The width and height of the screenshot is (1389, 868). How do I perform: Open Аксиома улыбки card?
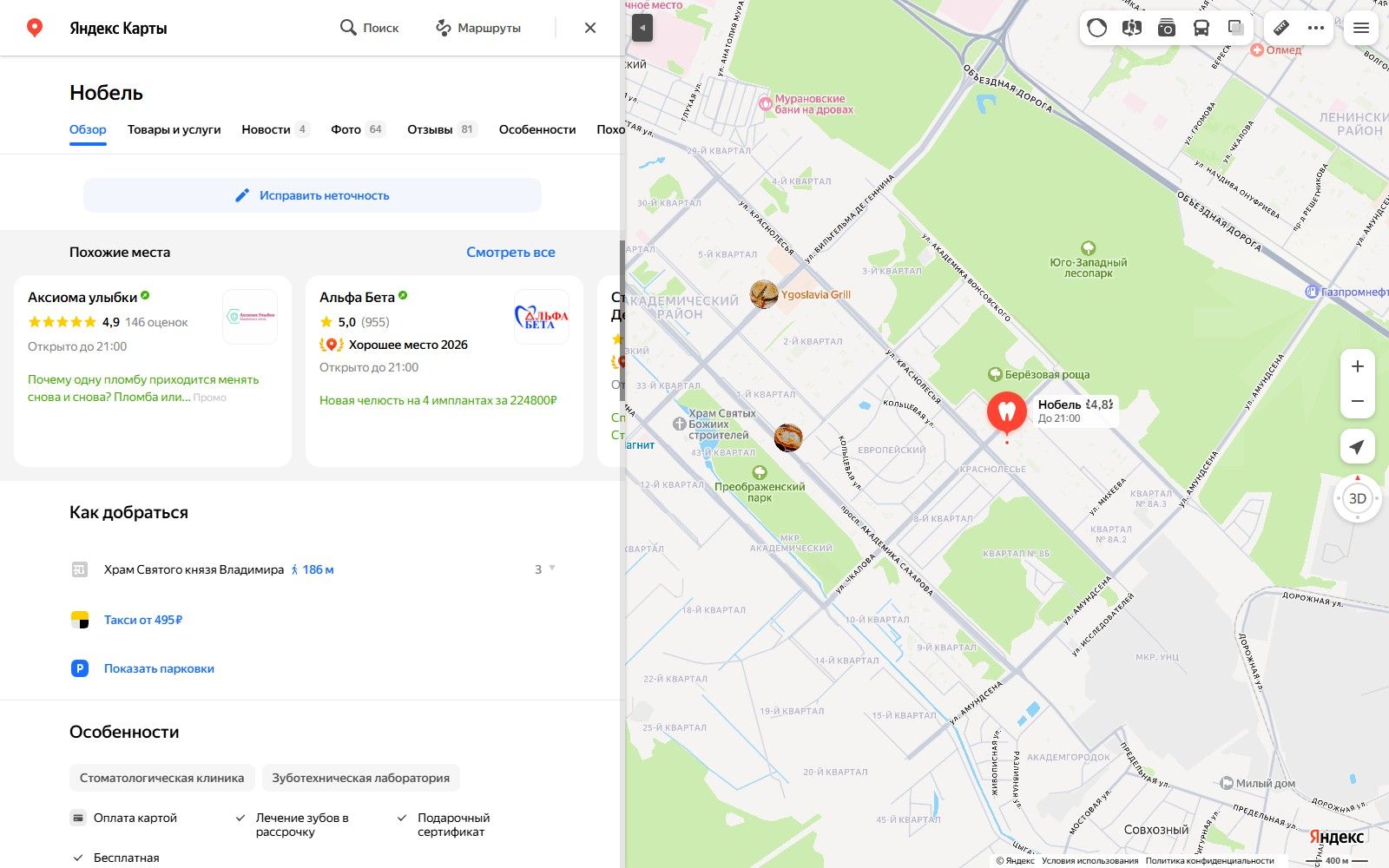153,372
